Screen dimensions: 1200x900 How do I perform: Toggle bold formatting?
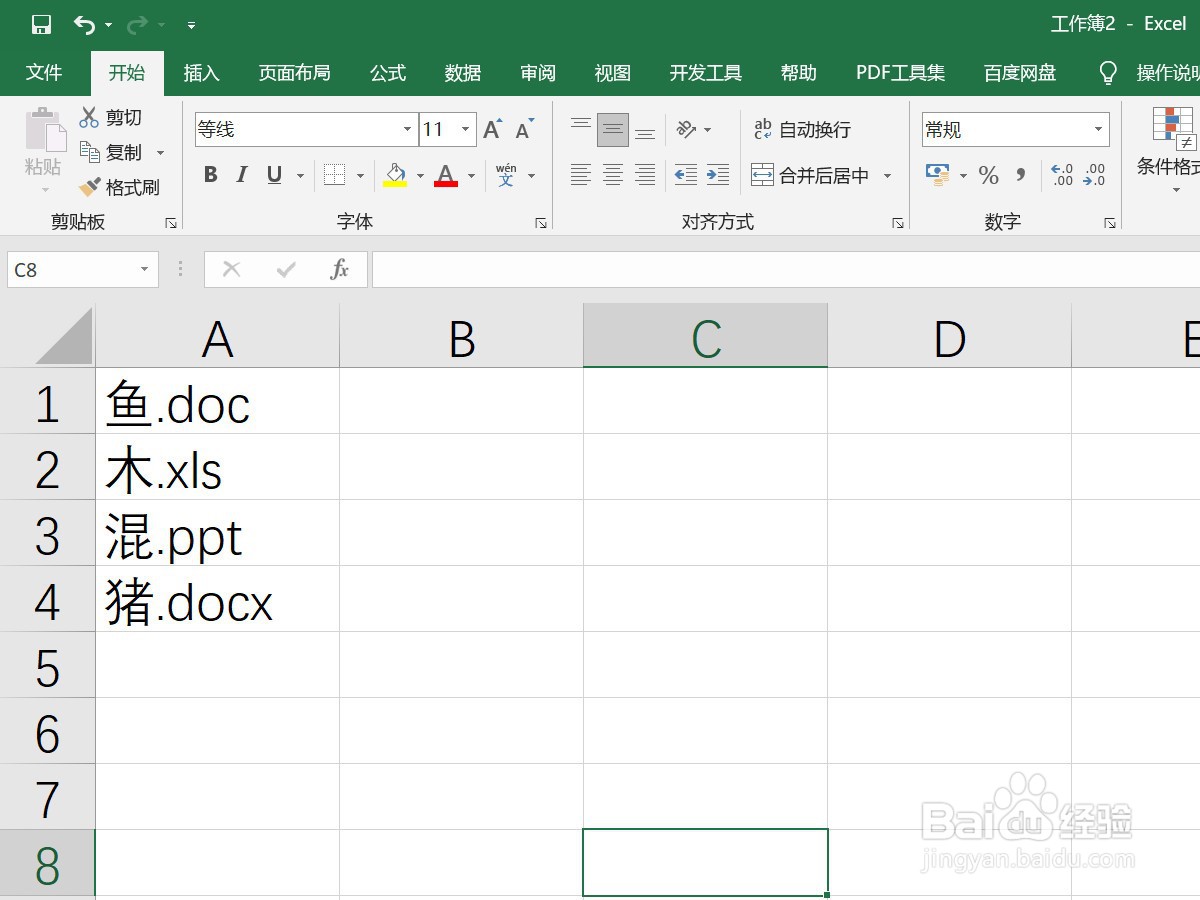pos(210,176)
